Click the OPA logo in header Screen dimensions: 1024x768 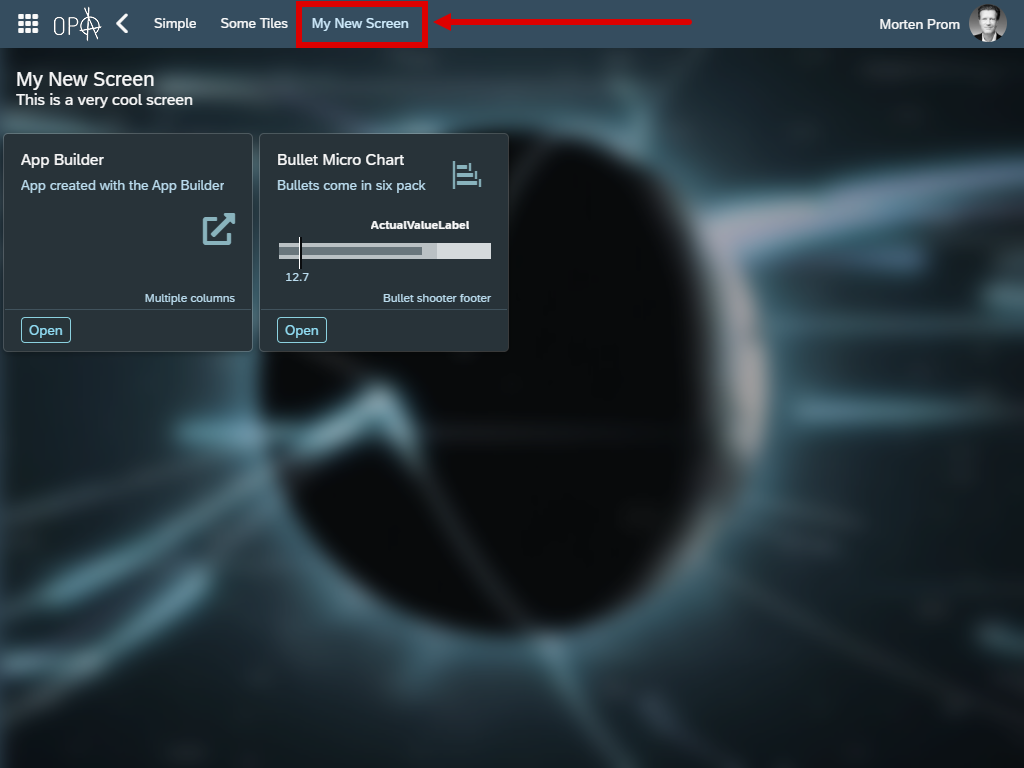pyautogui.click(x=77, y=24)
